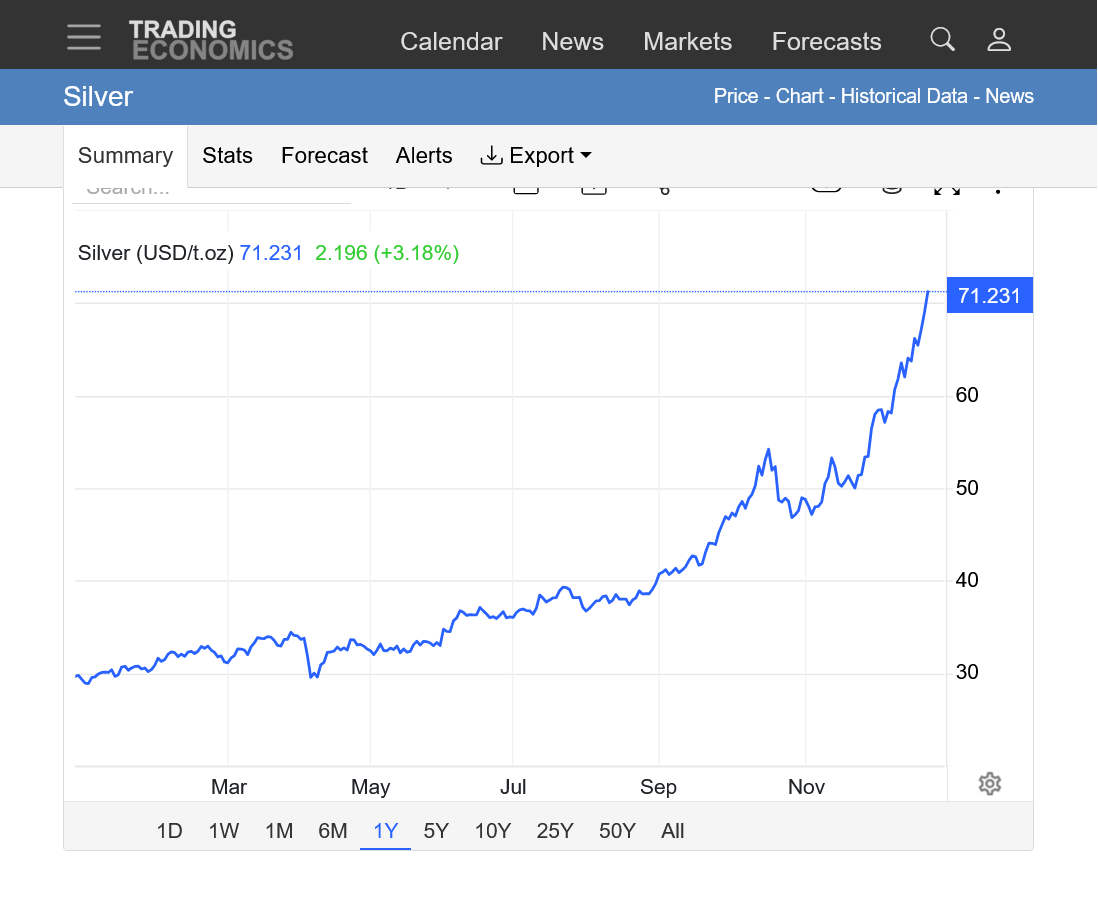Select the 1D time range
Image resolution: width=1098 pixels, height=901 pixels.
(169, 831)
